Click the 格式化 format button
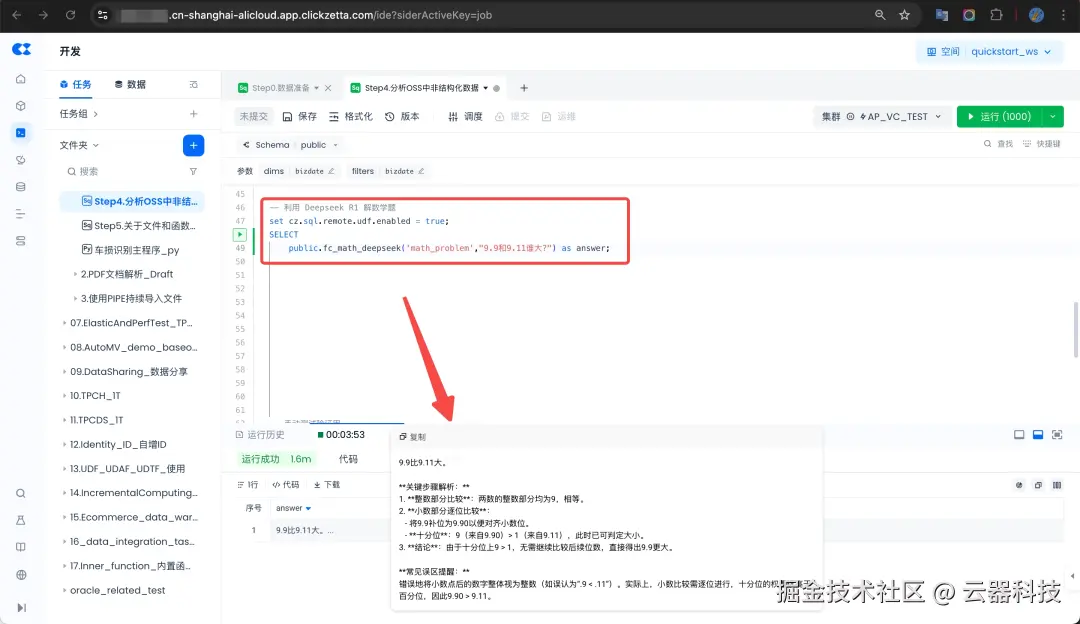1080x624 pixels. point(351,116)
